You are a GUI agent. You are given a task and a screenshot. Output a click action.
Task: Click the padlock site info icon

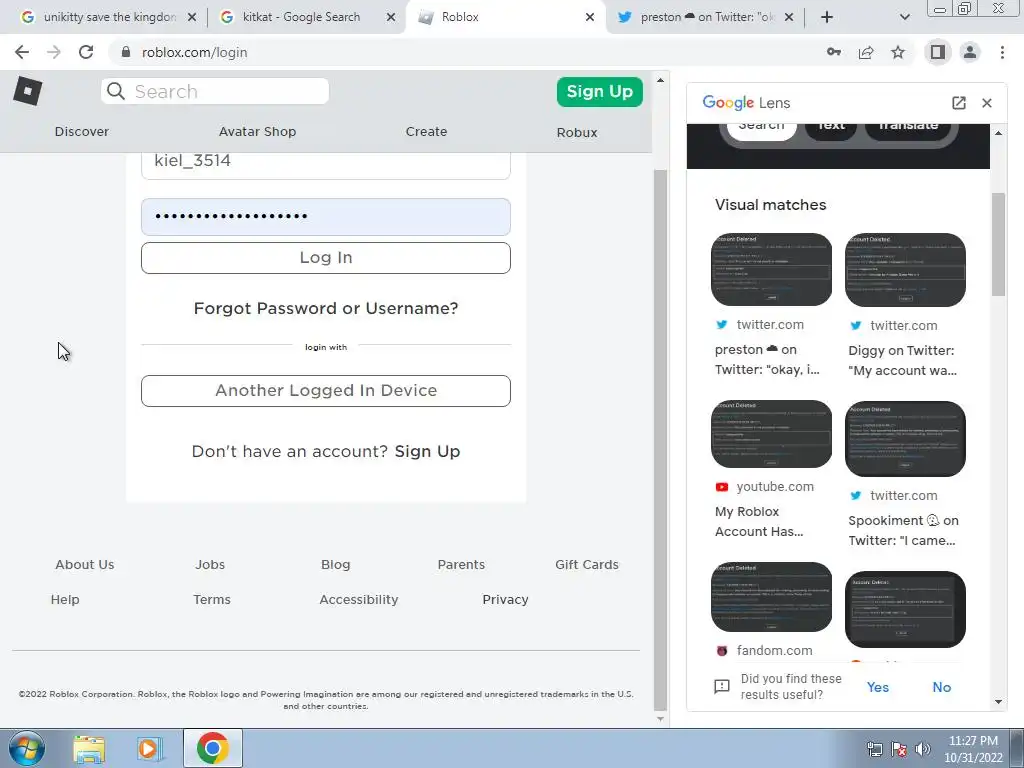(x=125, y=52)
